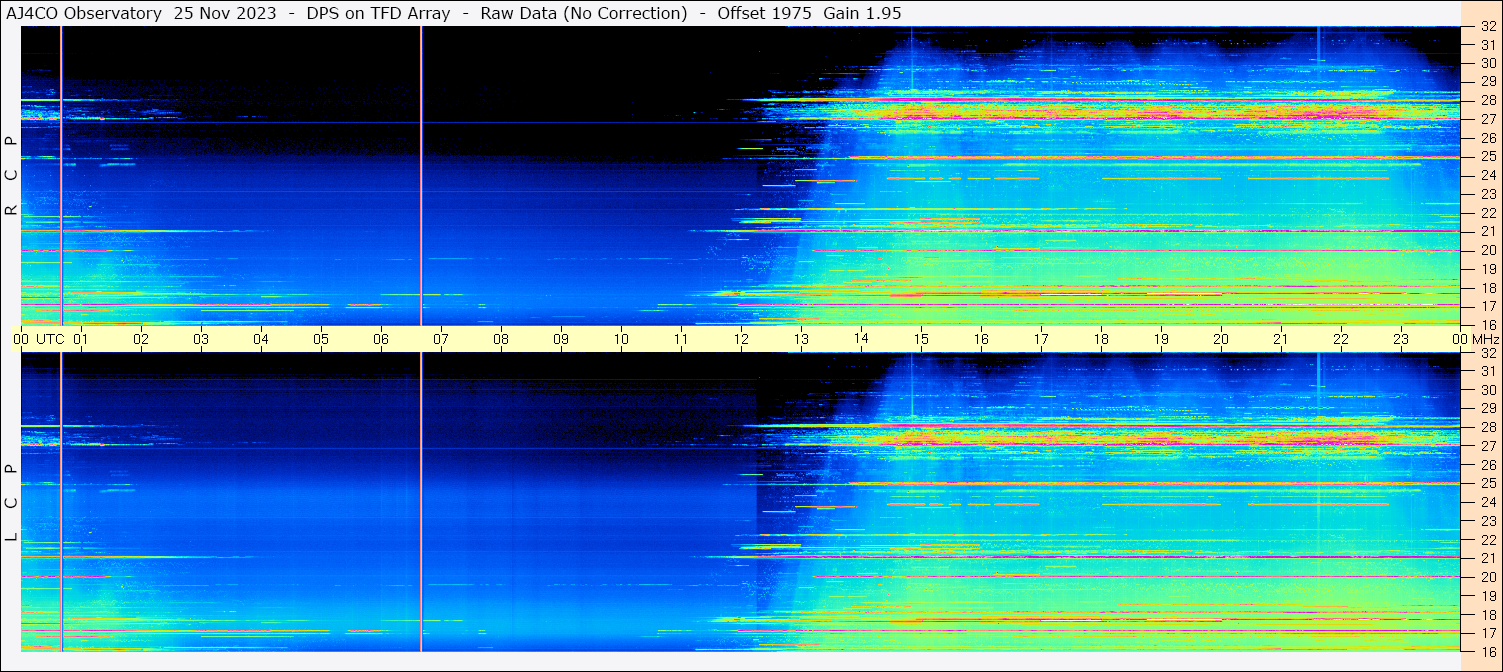
Task: Click the "21" frequency label of RCP panel
Action: 1488,231
